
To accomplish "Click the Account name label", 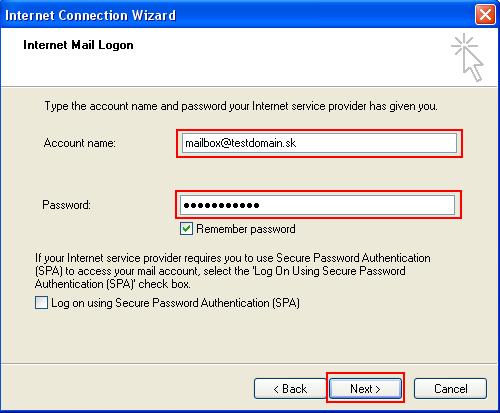I will click(80, 143).
